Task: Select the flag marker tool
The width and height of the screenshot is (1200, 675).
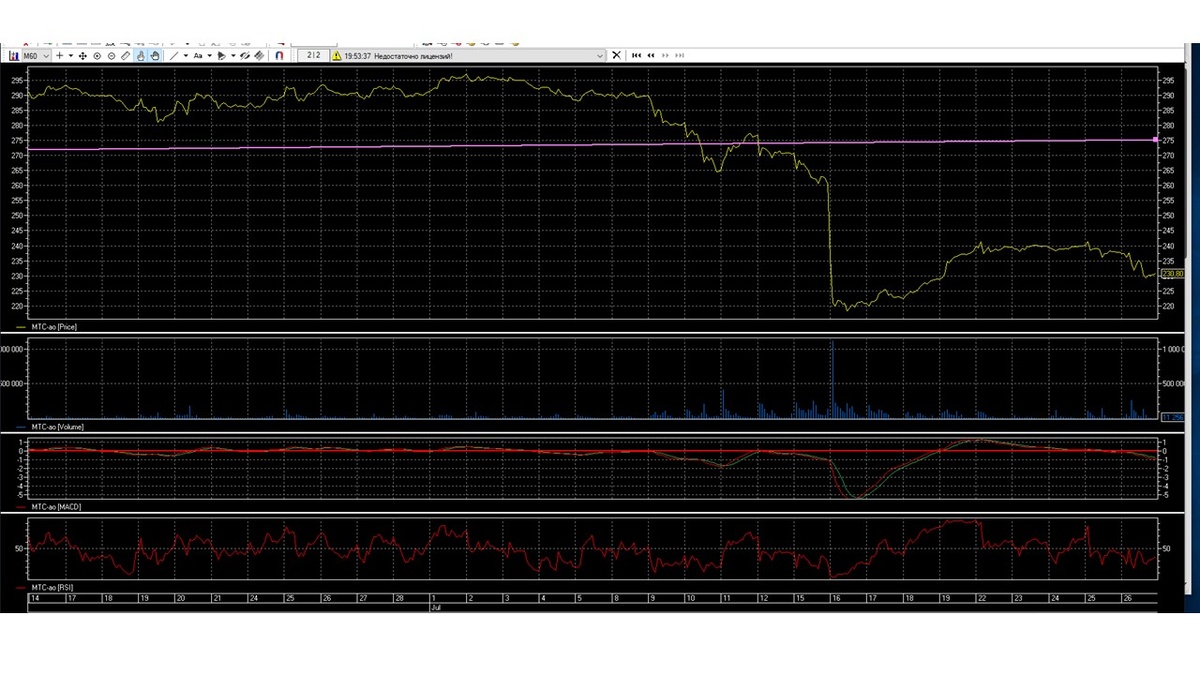Action: click(221, 56)
